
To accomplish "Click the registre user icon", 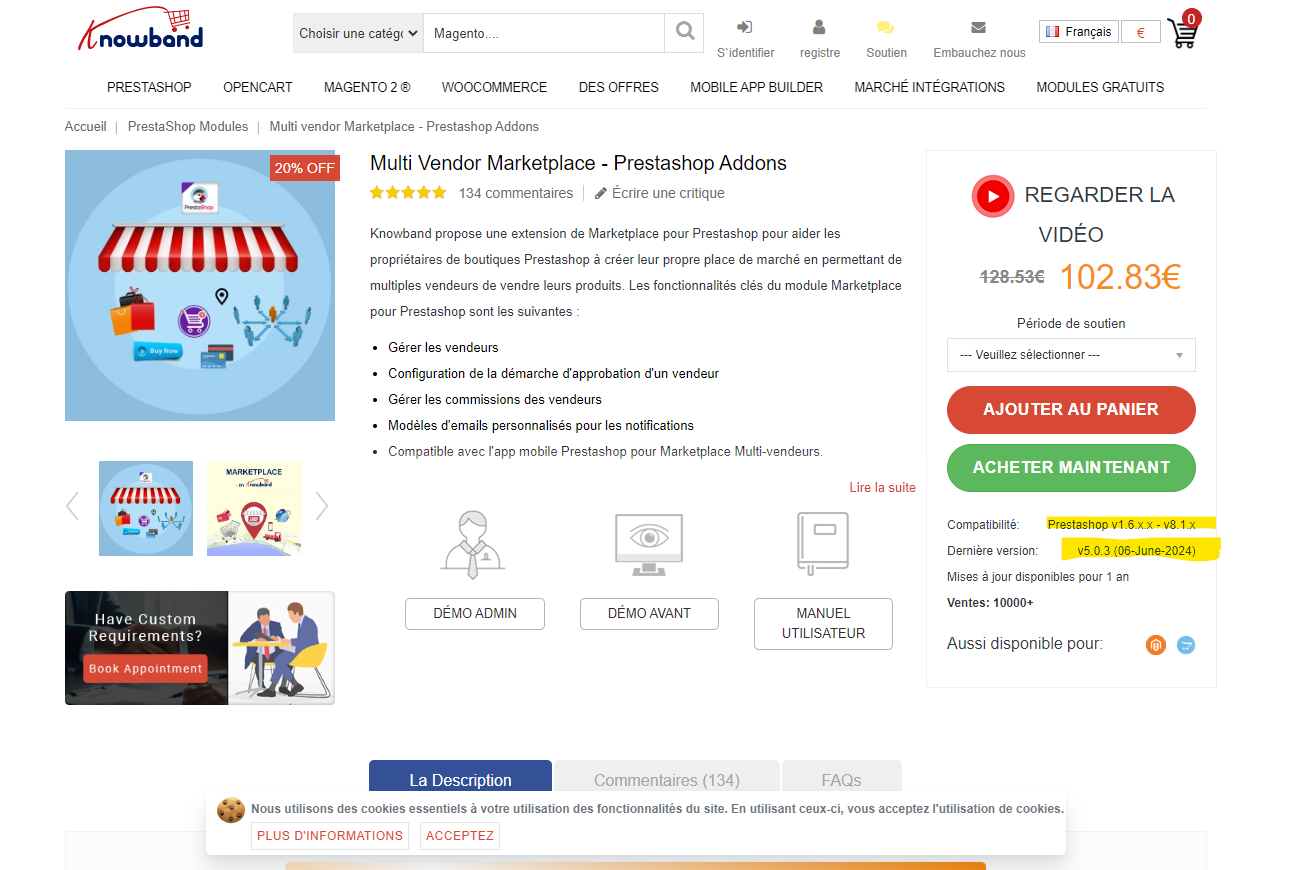I will (819, 27).
